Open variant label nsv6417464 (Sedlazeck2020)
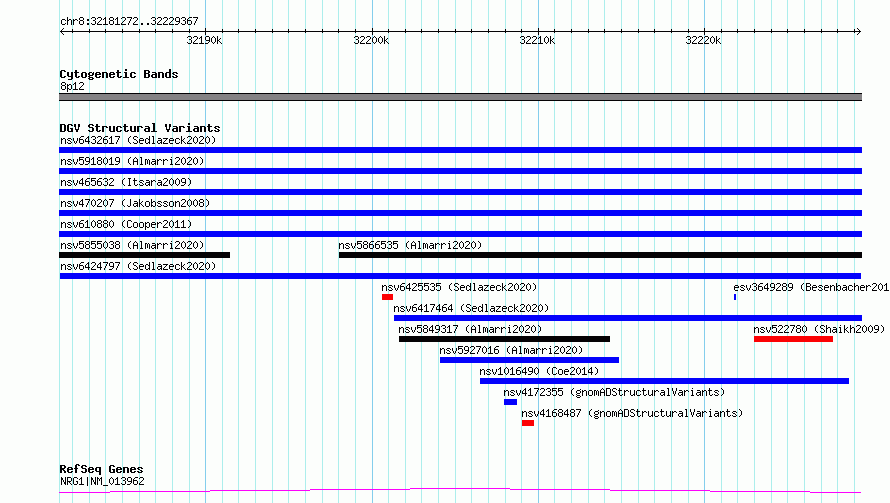The image size is (890, 503). [x=471, y=308]
